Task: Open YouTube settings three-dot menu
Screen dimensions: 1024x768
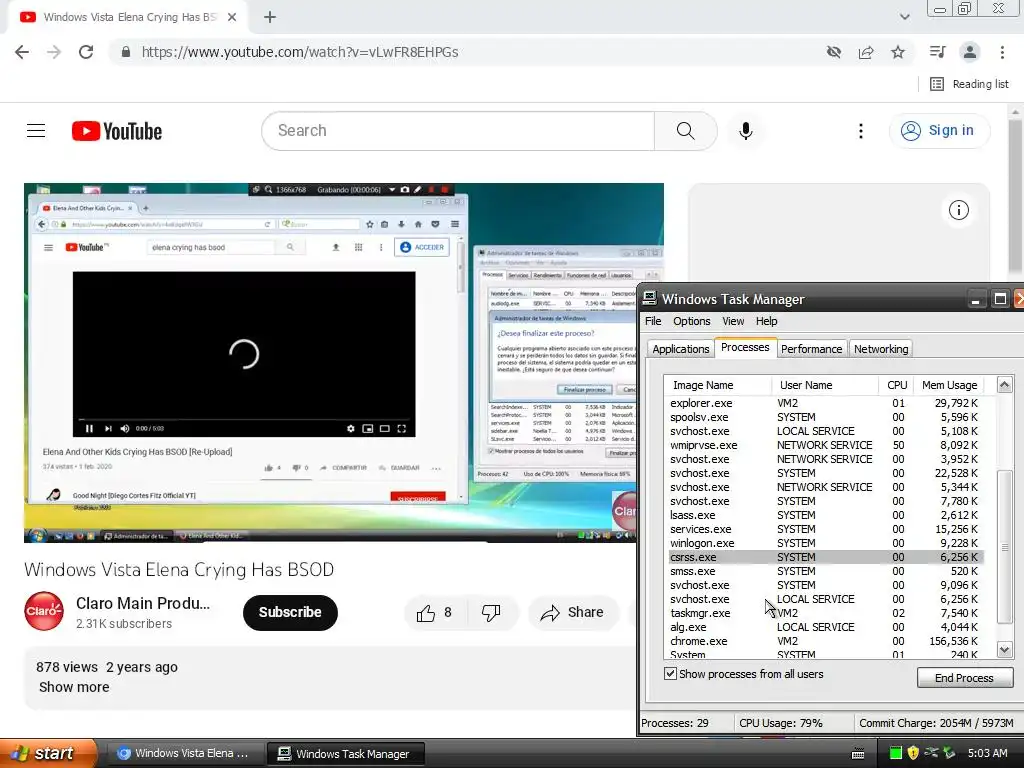Action: [861, 131]
